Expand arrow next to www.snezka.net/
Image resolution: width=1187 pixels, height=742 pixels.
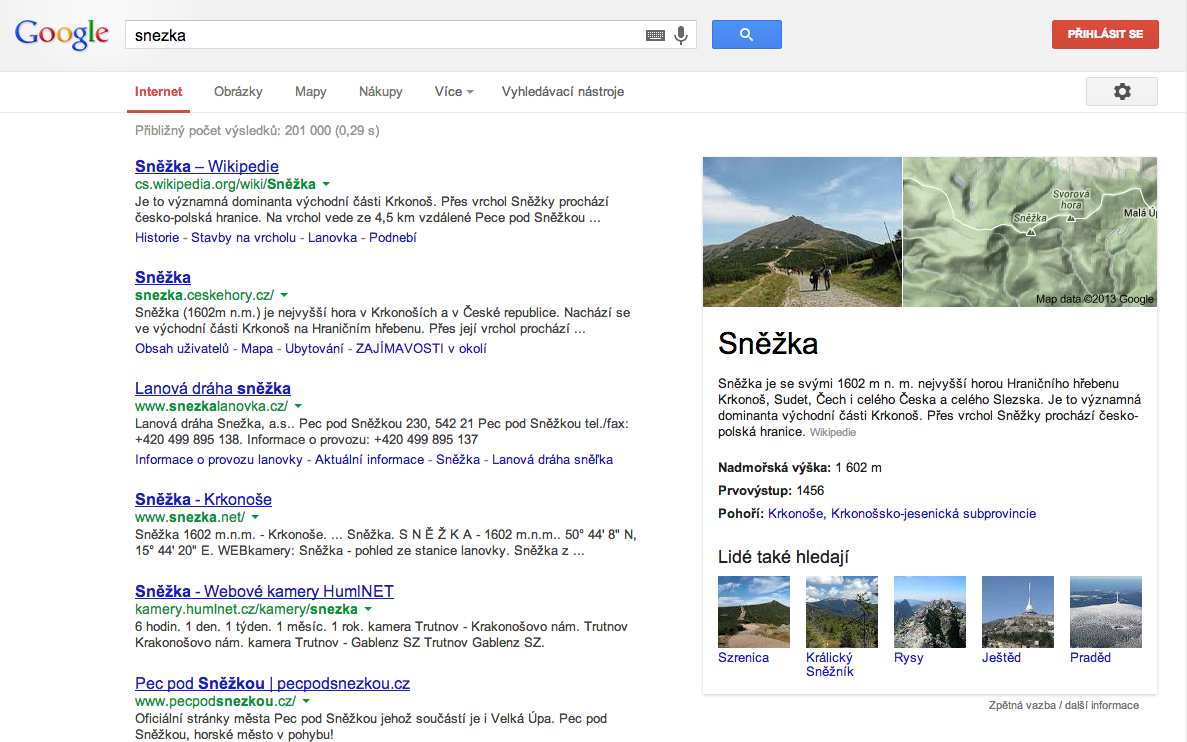255,517
